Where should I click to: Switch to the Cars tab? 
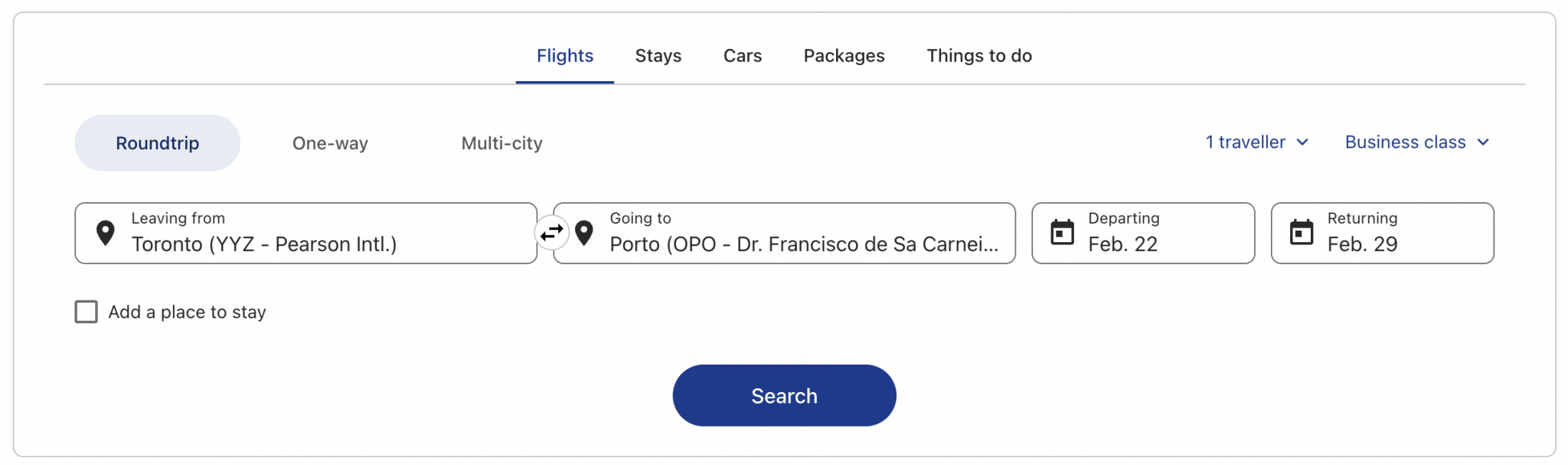[x=742, y=55]
